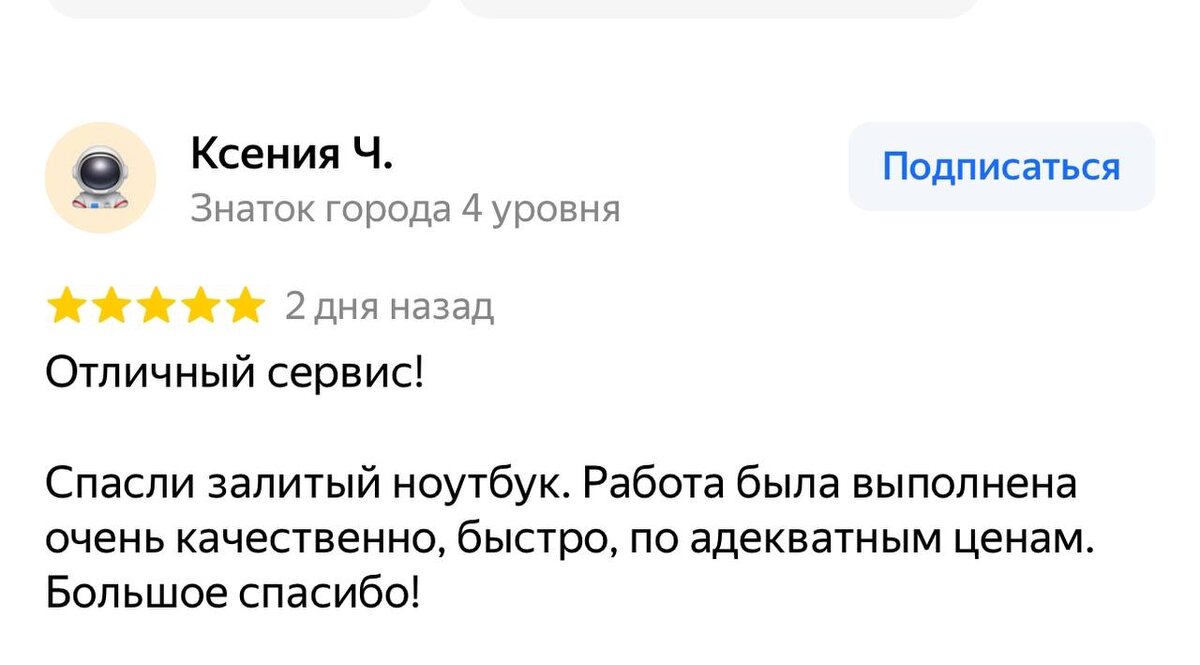Open review details via Отличный сервис! heading
1200x665 pixels.
[x=236, y=371]
